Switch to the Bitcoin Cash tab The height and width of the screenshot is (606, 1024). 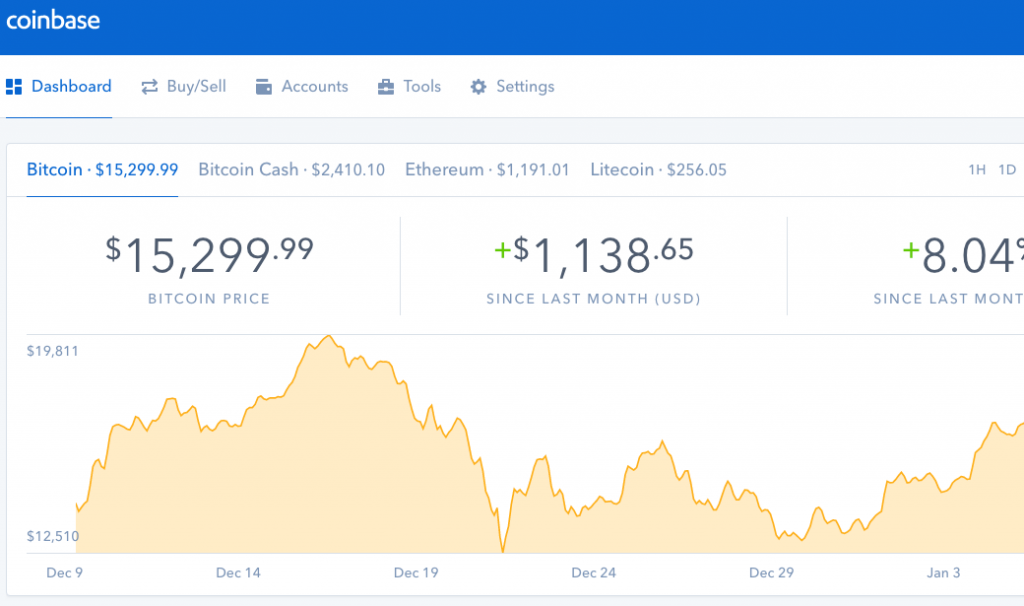click(x=291, y=170)
